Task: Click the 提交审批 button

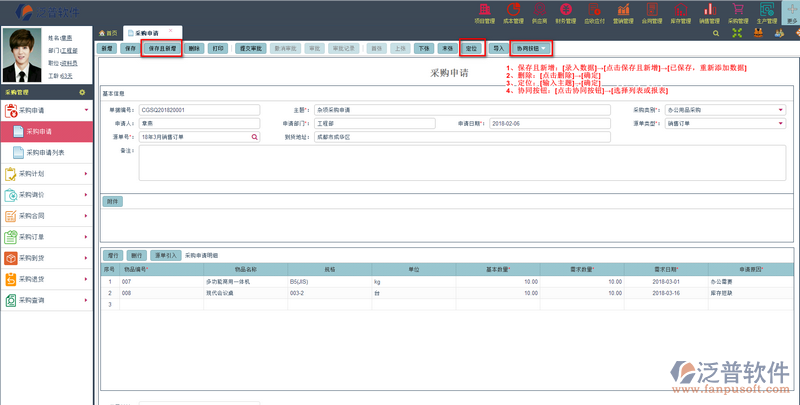Action: [251, 48]
